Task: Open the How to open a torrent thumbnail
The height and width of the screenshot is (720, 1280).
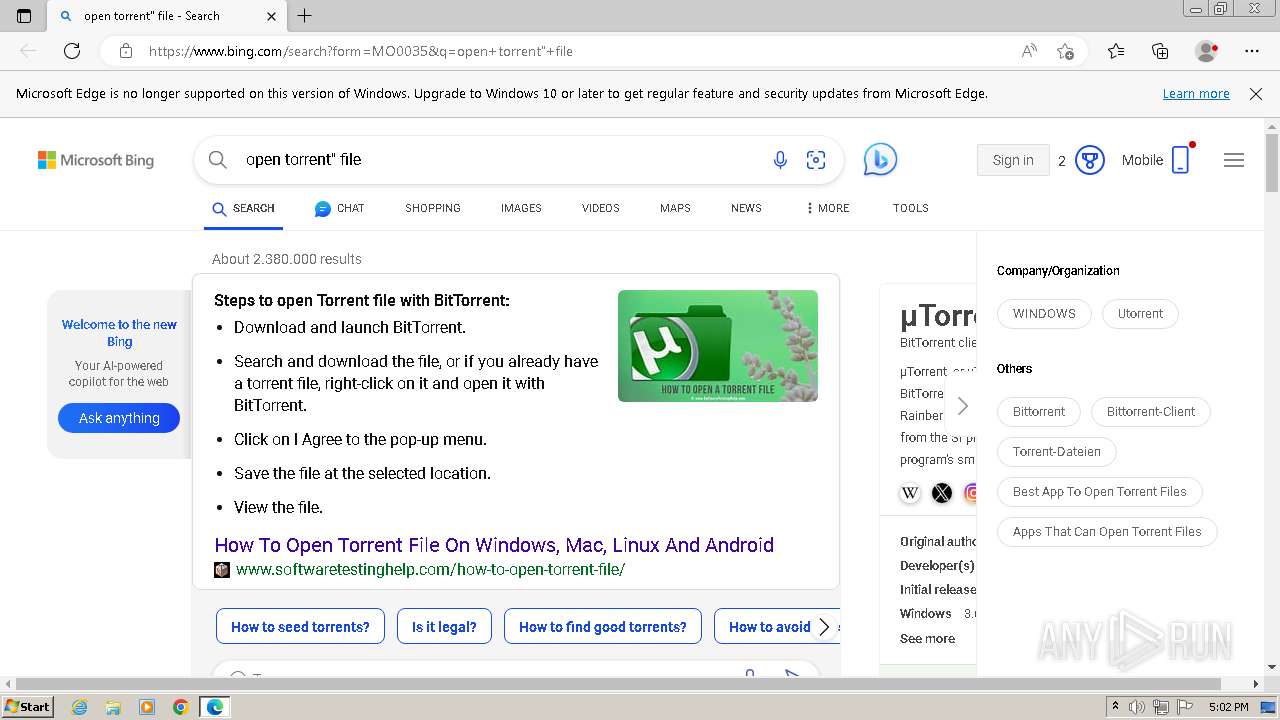Action: [718, 346]
